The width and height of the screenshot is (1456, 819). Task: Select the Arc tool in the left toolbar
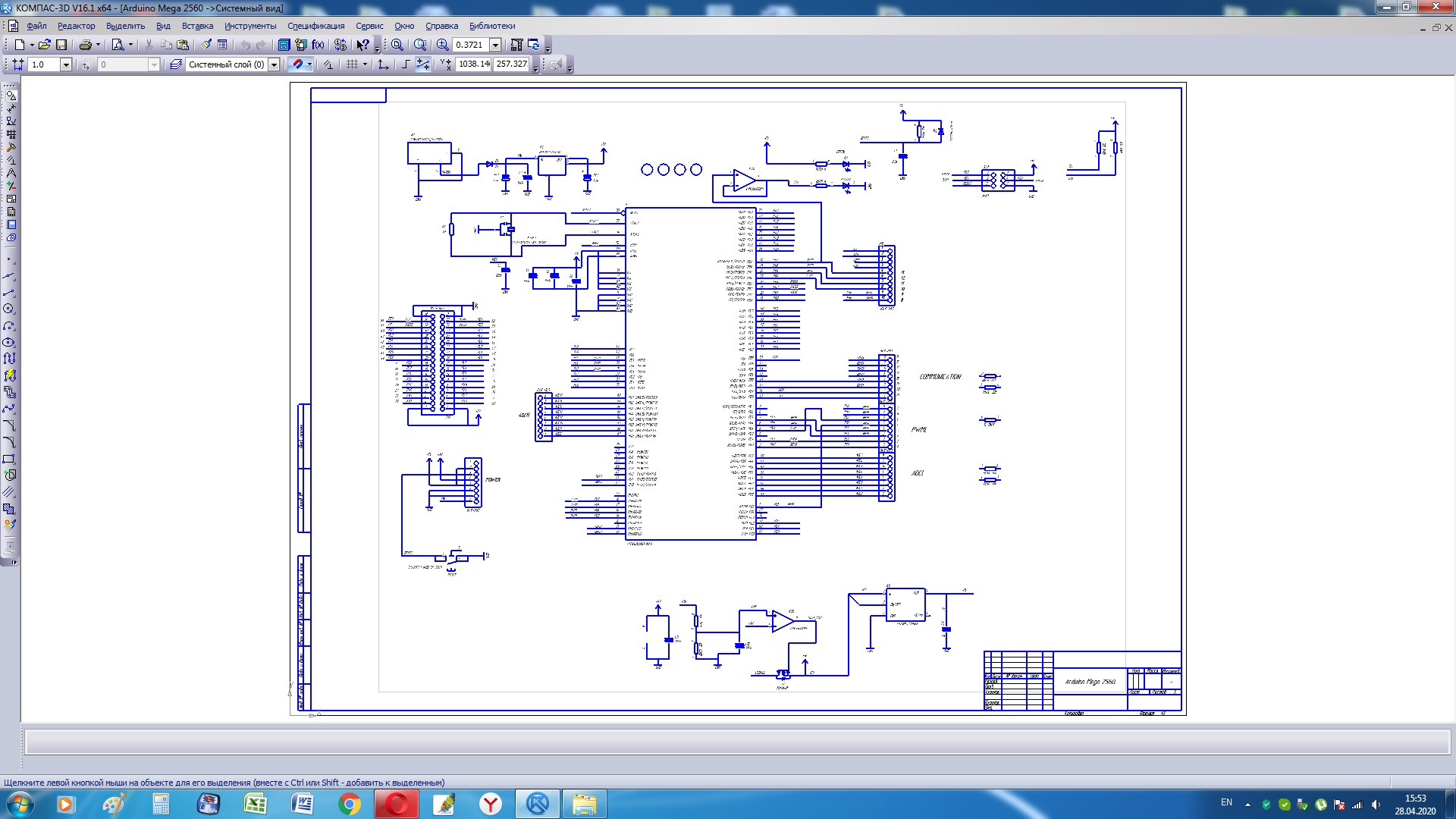pos(9,325)
